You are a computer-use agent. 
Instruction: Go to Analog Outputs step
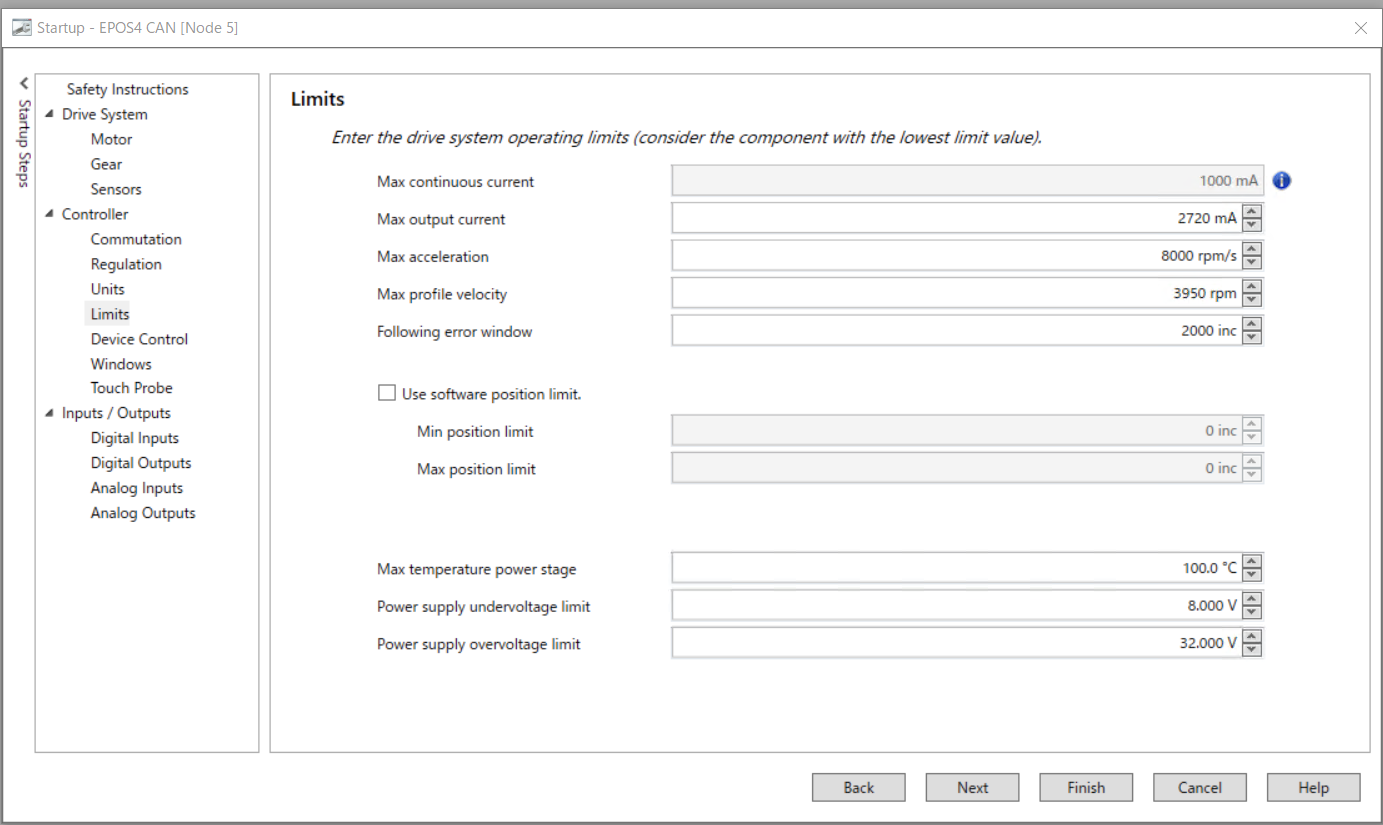[143, 513]
